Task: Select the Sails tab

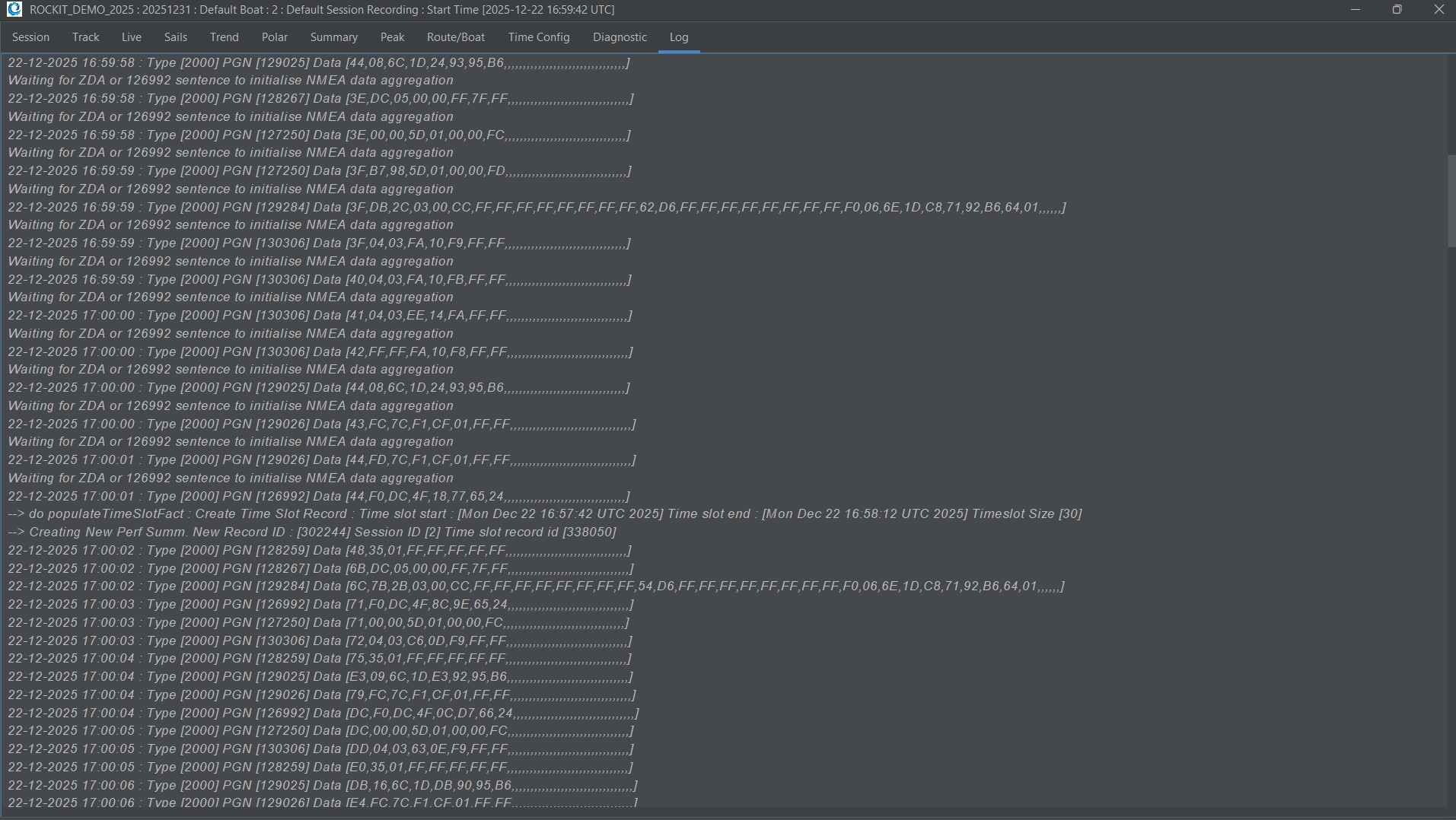Action: pyautogui.click(x=175, y=37)
